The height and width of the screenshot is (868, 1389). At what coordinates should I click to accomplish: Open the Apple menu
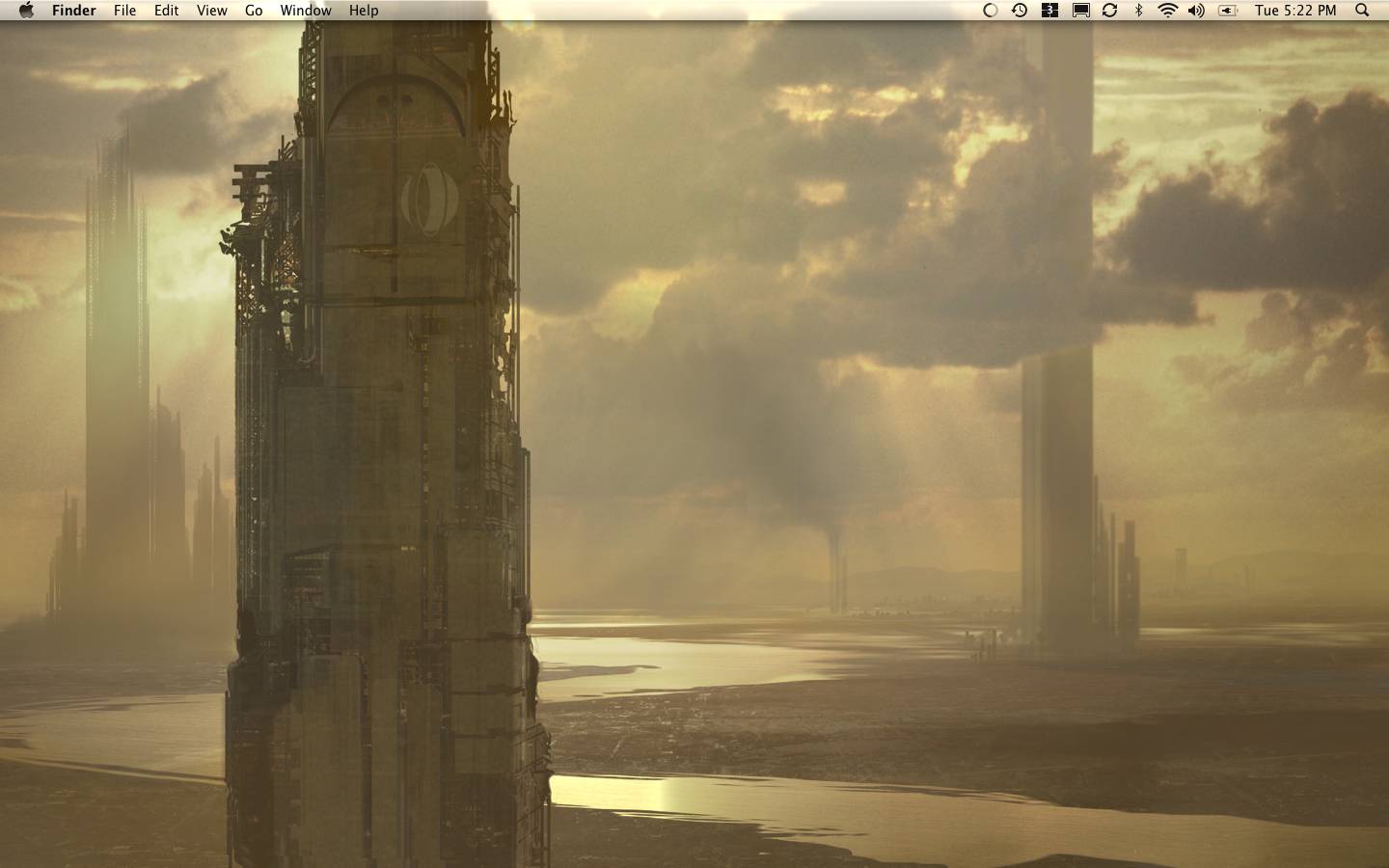click(26, 10)
